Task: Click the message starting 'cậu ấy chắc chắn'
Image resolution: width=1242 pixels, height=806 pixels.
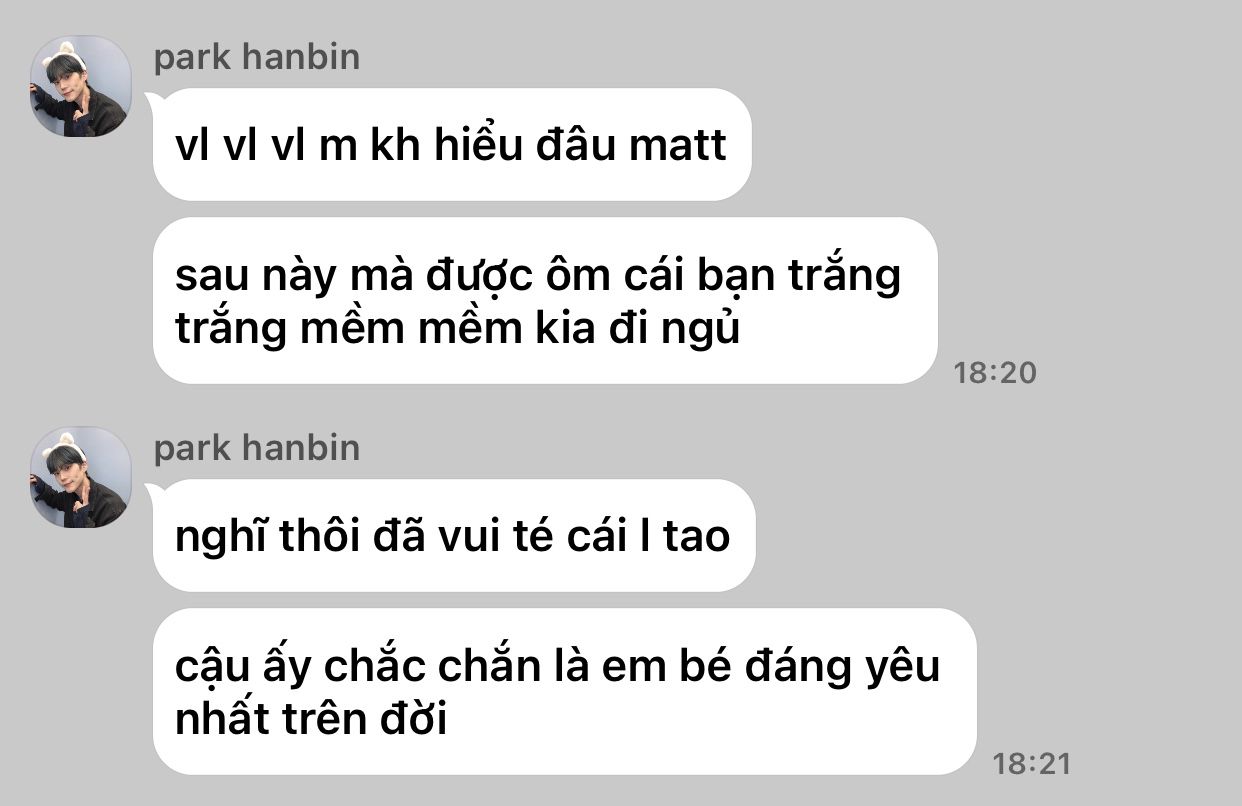Action: 564,691
